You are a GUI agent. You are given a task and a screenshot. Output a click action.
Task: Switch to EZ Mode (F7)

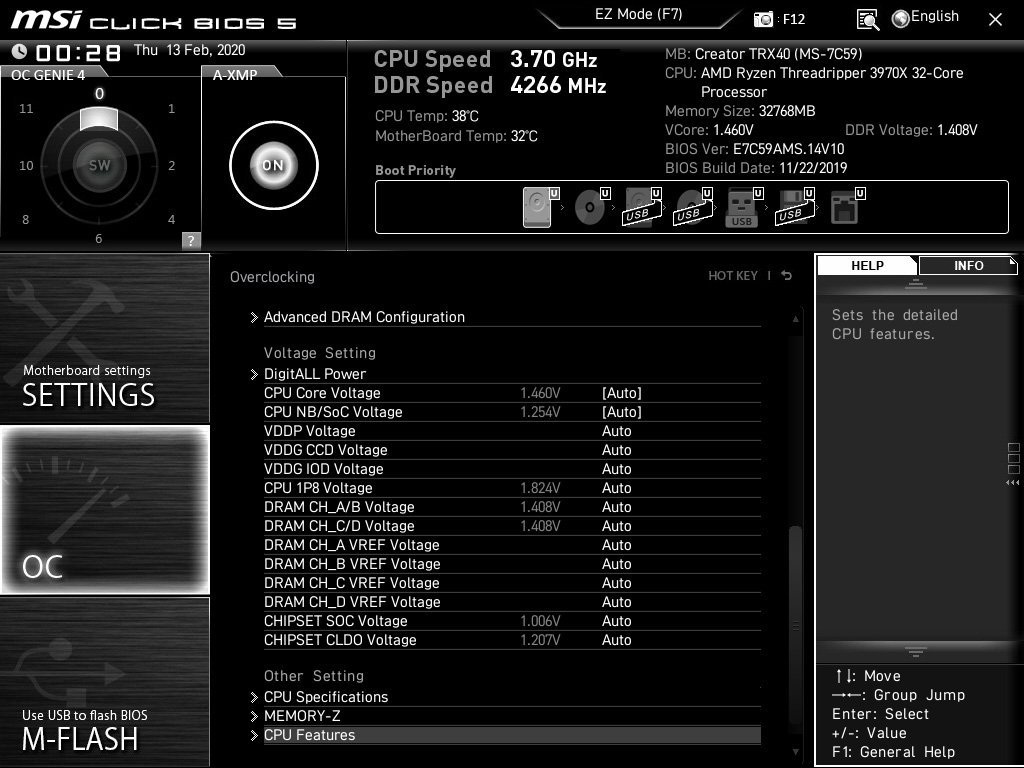[638, 15]
